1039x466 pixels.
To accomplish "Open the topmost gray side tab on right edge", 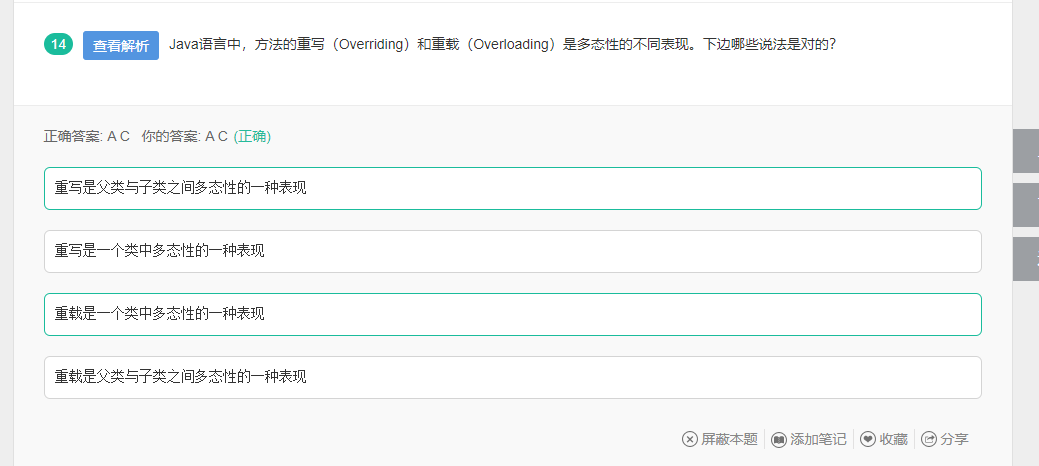I will click(x=1026, y=151).
